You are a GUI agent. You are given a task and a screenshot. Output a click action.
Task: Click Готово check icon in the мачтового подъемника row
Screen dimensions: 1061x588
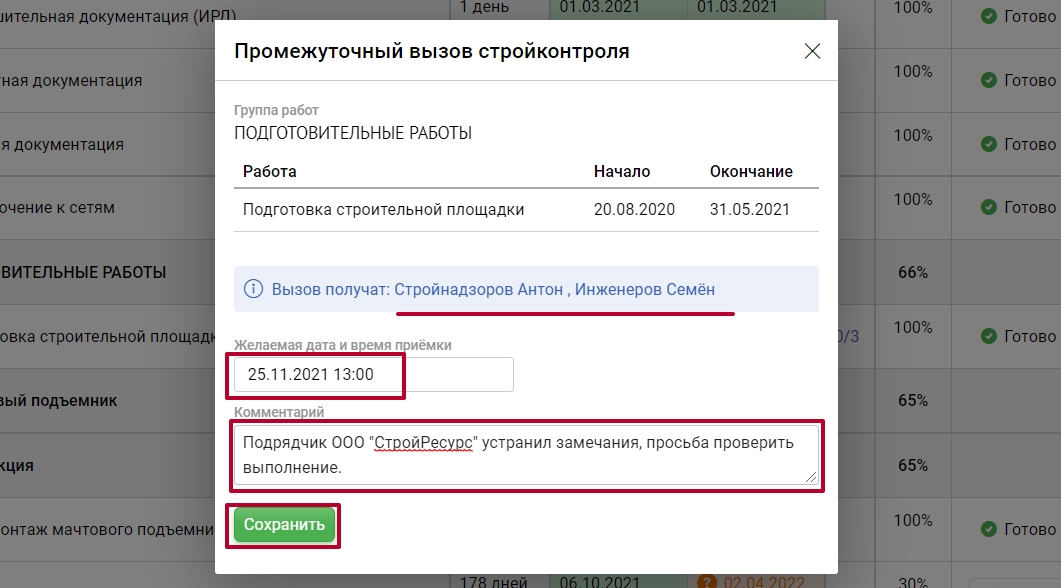coord(988,529)
